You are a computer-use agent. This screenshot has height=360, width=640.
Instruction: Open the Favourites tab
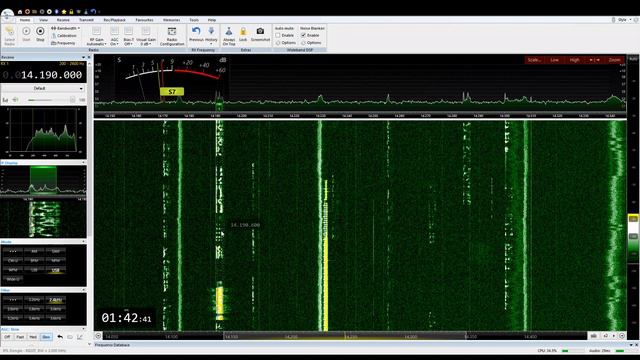(x=144, y=20)
